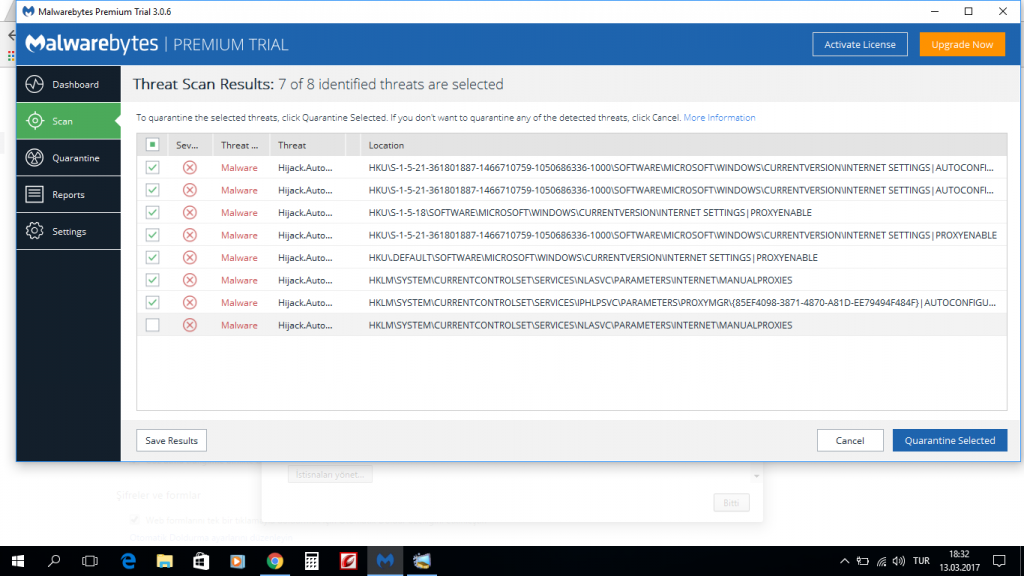The width and height of the screenshot is (1024, 576).
Task: Click the Settings gear icon
Action: pyautogui.click(x=35, y=231)
